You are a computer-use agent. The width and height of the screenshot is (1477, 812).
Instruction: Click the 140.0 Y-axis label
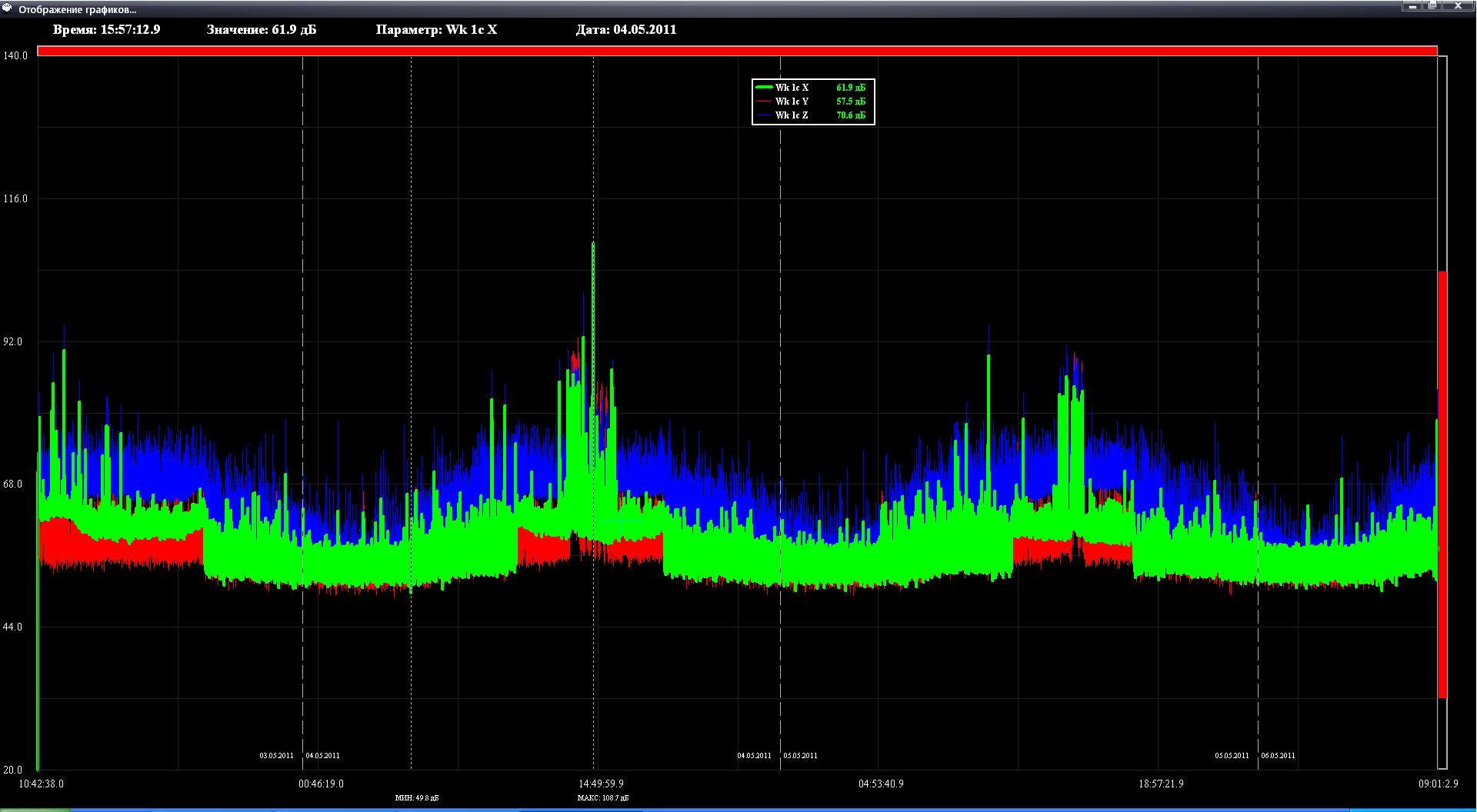(15, 55)
